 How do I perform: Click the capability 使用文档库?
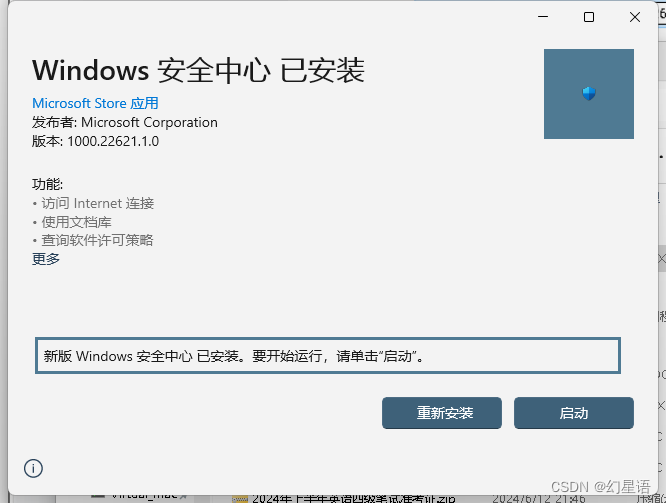76,222
